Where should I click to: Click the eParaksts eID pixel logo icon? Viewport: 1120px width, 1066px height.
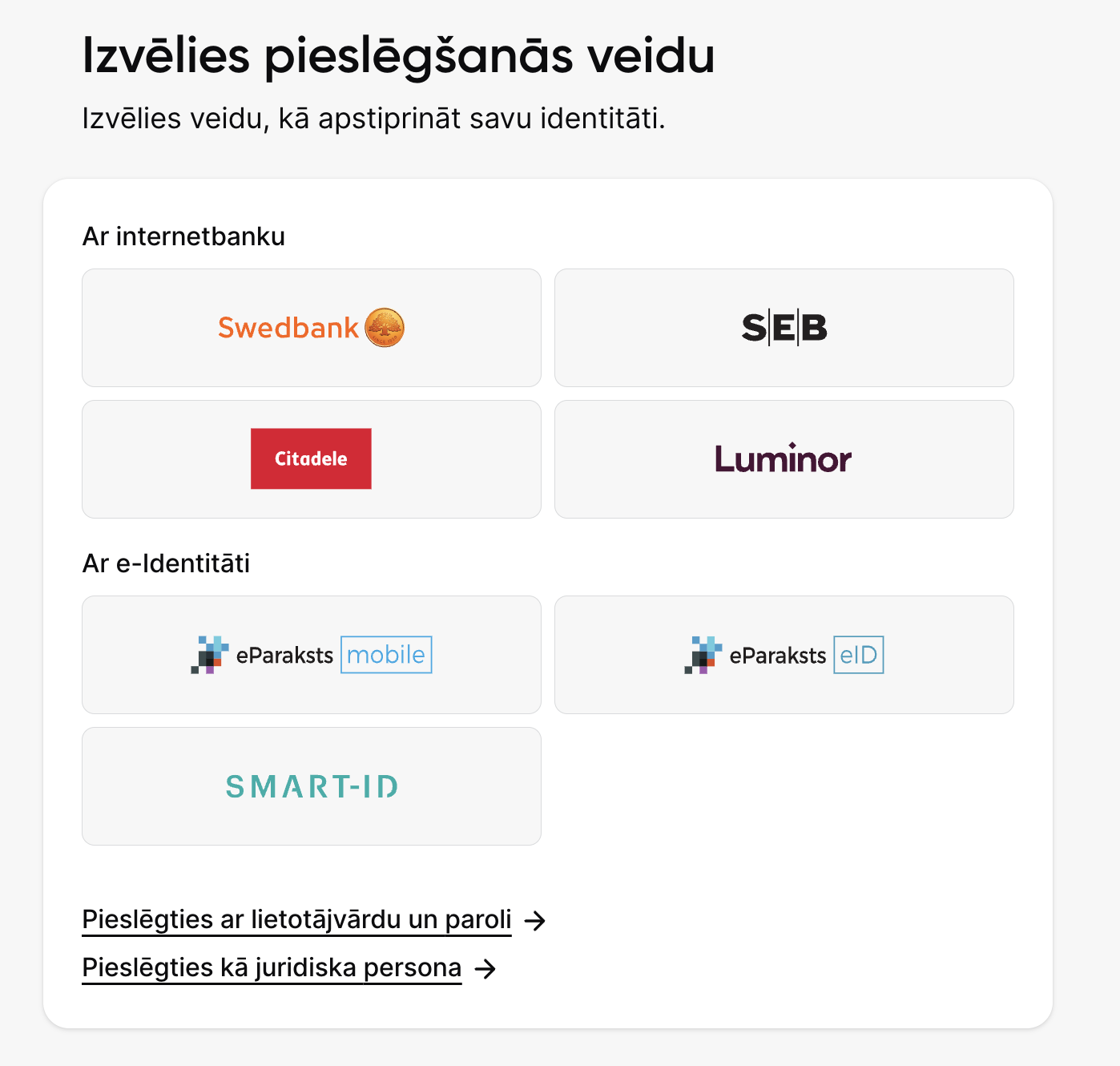[703, 655]
